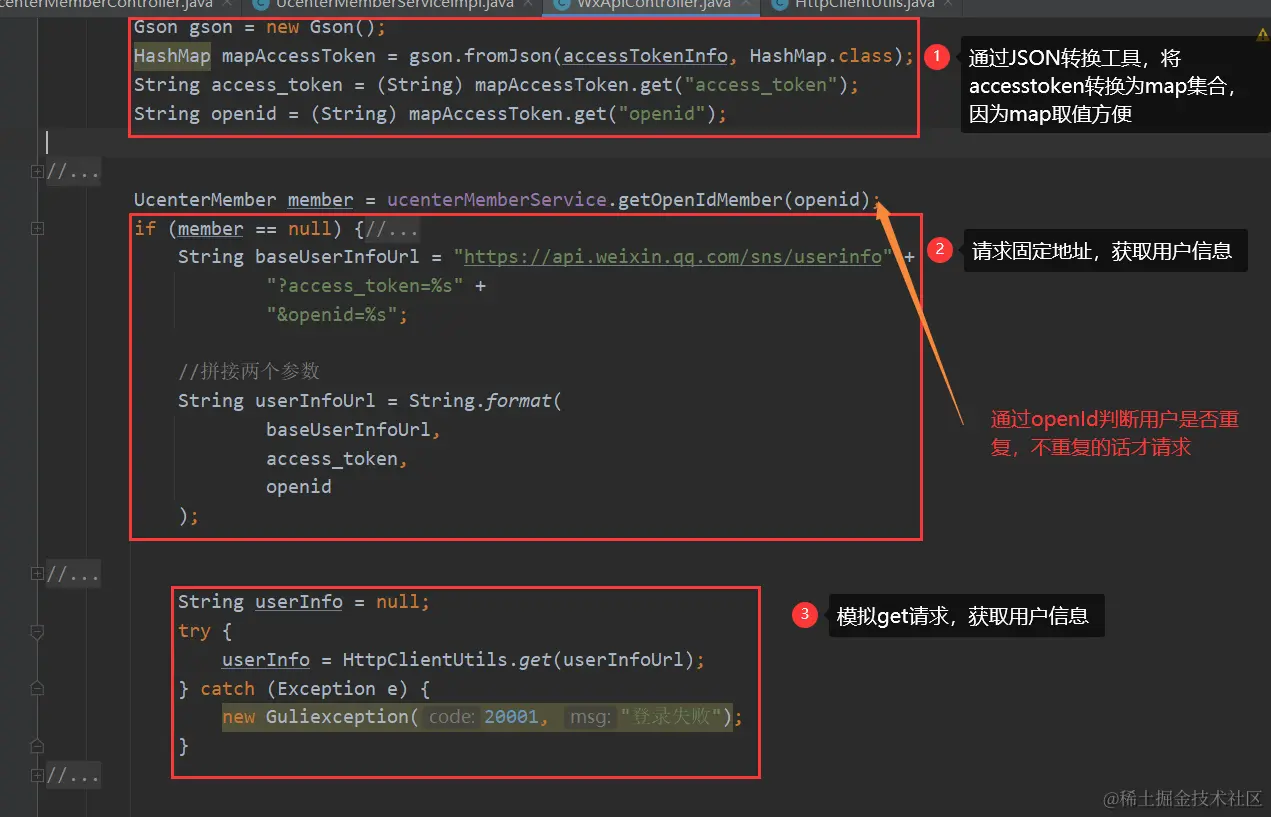Click the fold end marker at the catch block's closing brace
Screen dimensions: 1271x817
pyautogui.click(x=37, y=746)
